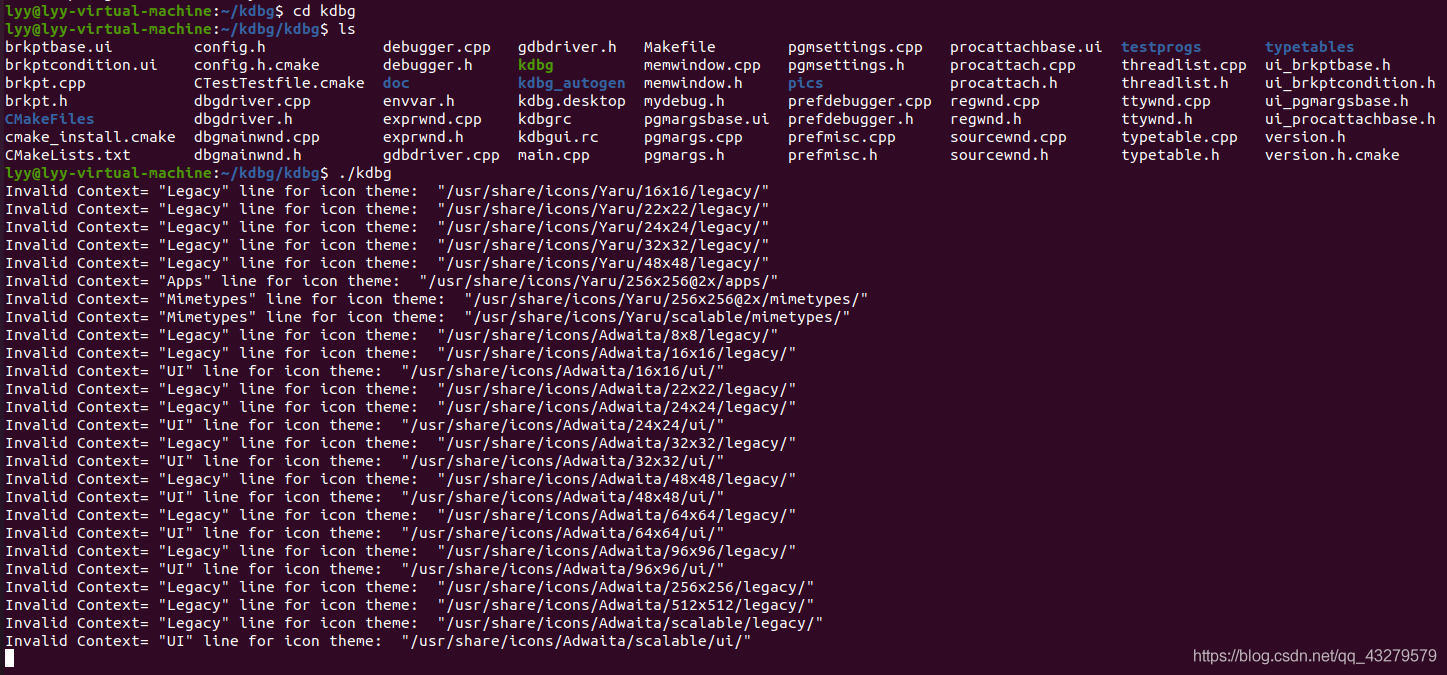1447x675 pixels.
Task: Click the blog.csdn.net watermark URL
Action: [1315, 656]
